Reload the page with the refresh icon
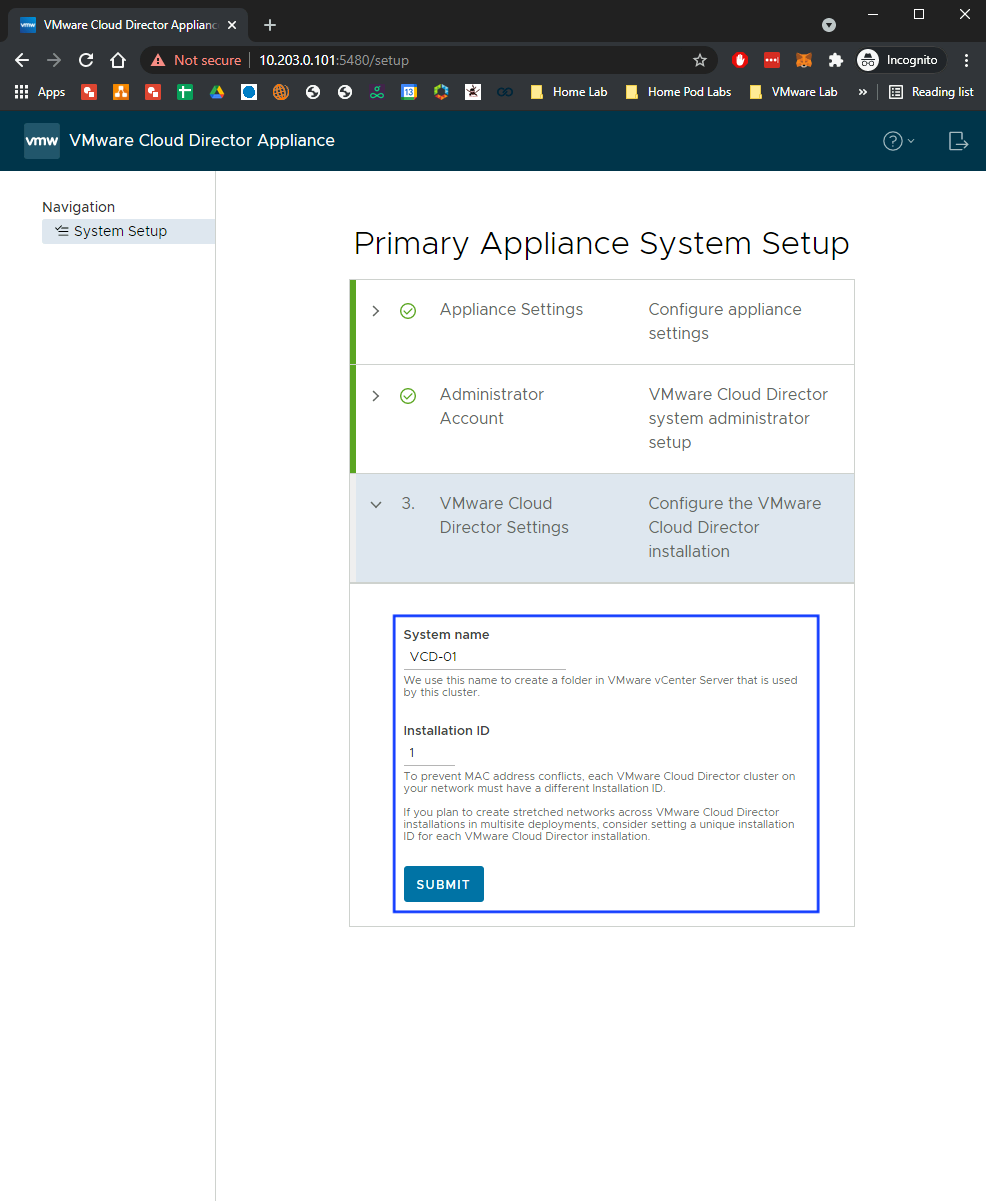 (x=86, y=60)
